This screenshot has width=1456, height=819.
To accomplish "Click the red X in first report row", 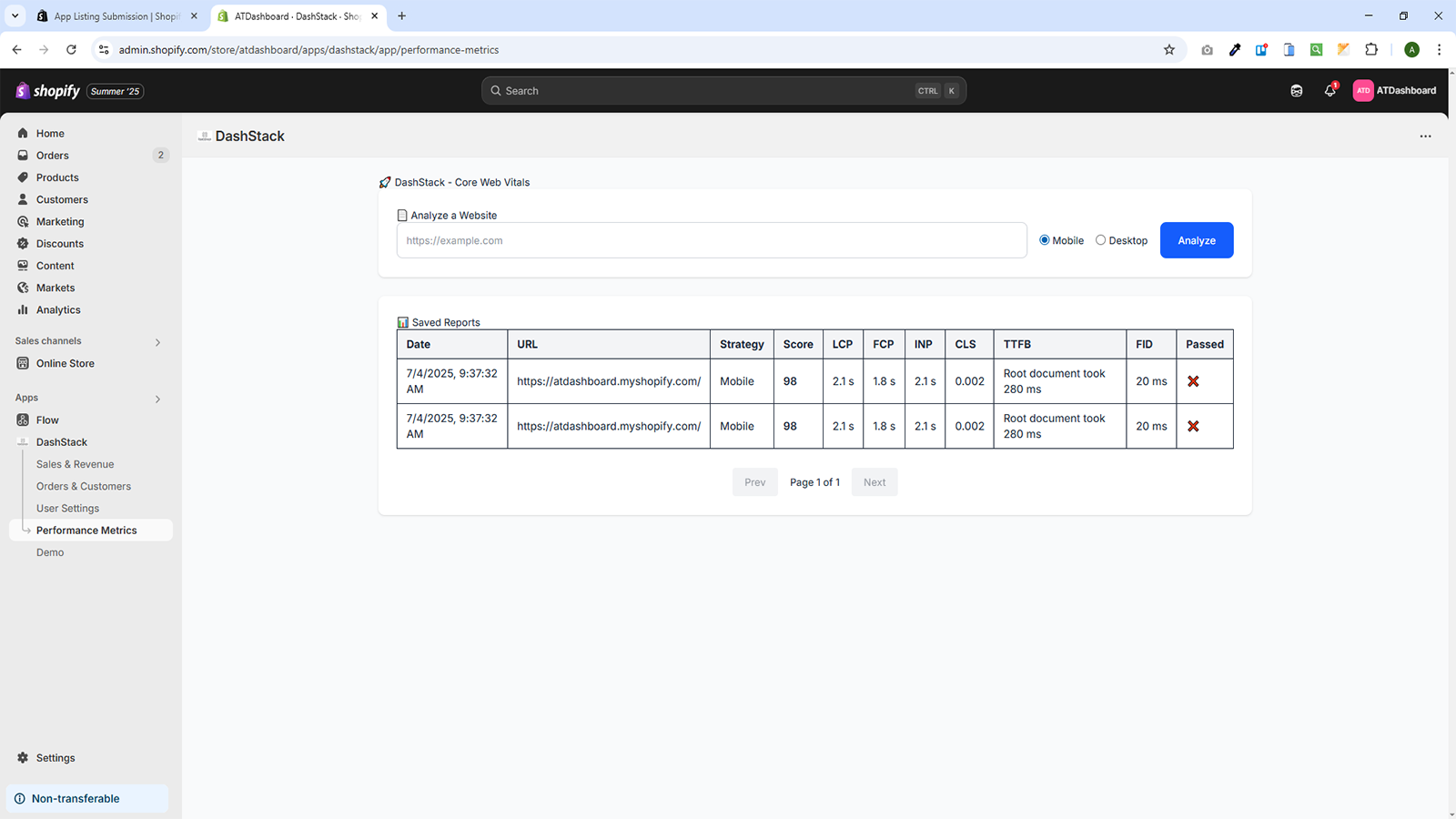I will click(1193, 381).
